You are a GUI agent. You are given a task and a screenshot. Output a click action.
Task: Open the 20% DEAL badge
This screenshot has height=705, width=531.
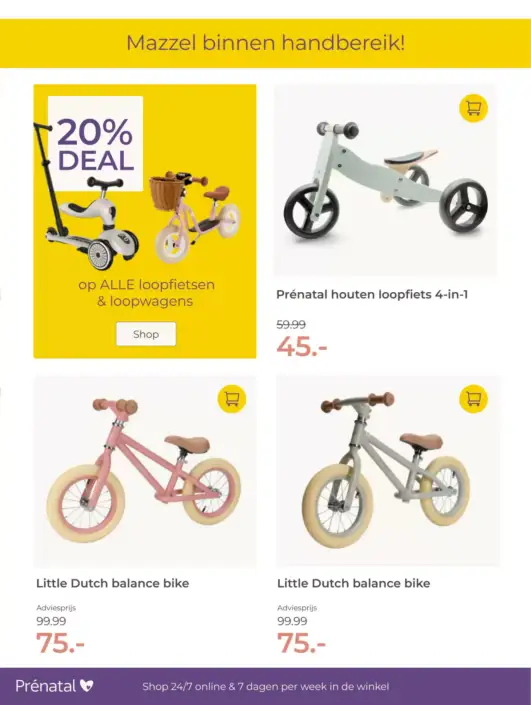point(95,143)
